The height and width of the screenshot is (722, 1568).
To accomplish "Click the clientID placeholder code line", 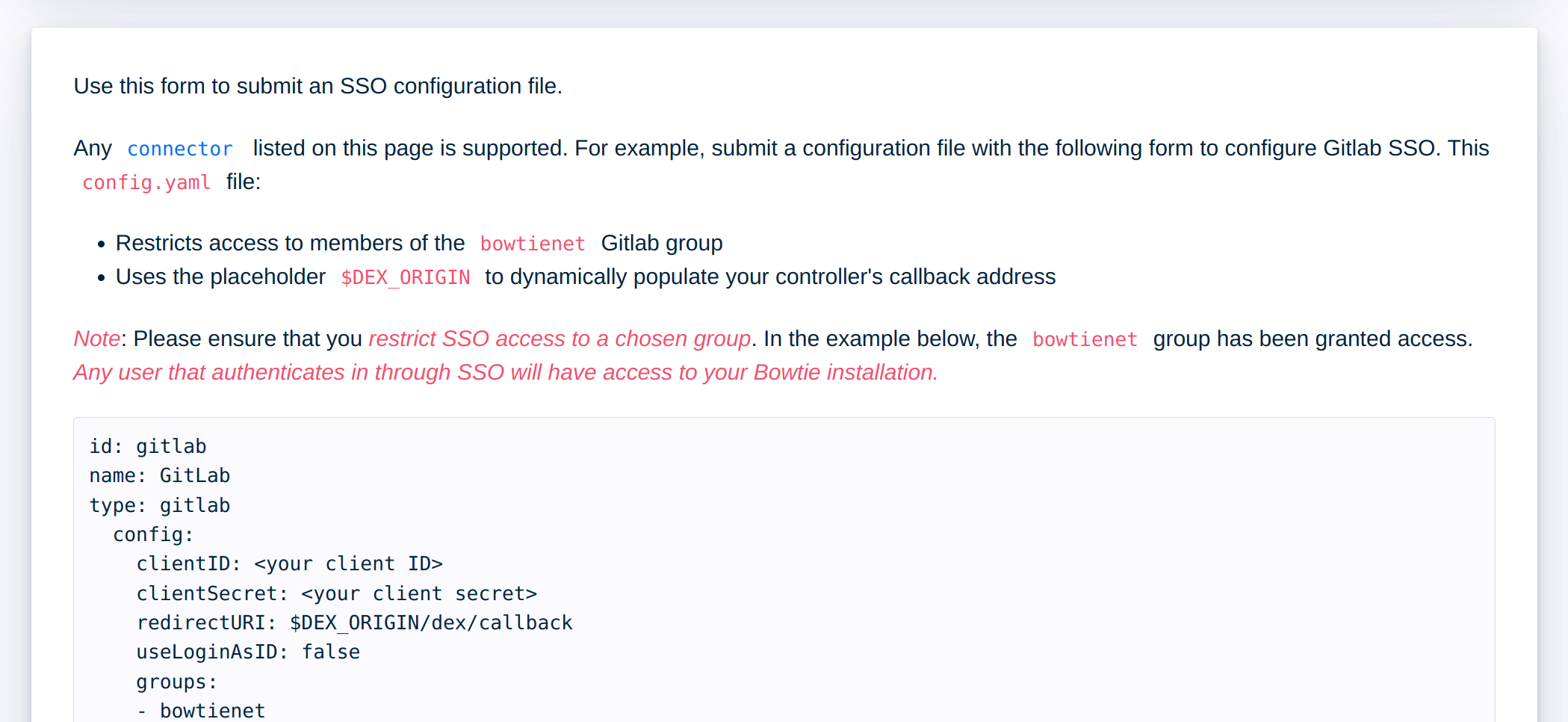I will (289, 564).
